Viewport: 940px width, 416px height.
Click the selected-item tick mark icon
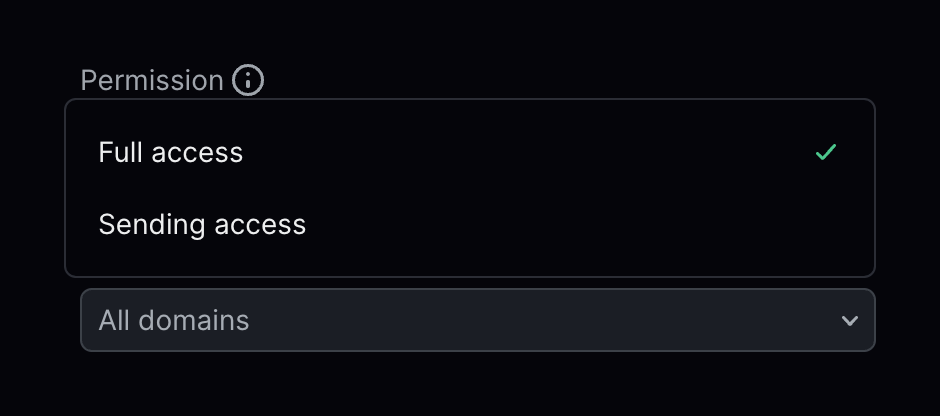[x=826, y=153]
